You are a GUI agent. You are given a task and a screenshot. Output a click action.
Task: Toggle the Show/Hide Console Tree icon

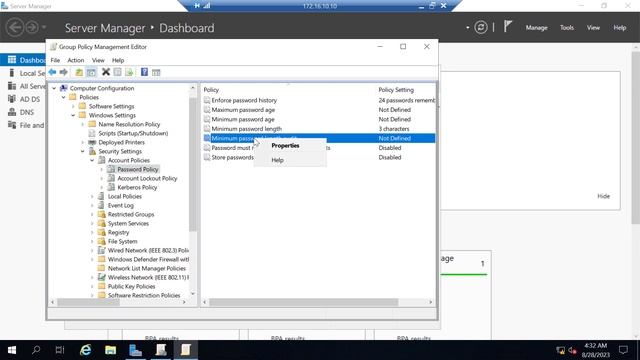point(91,72)
